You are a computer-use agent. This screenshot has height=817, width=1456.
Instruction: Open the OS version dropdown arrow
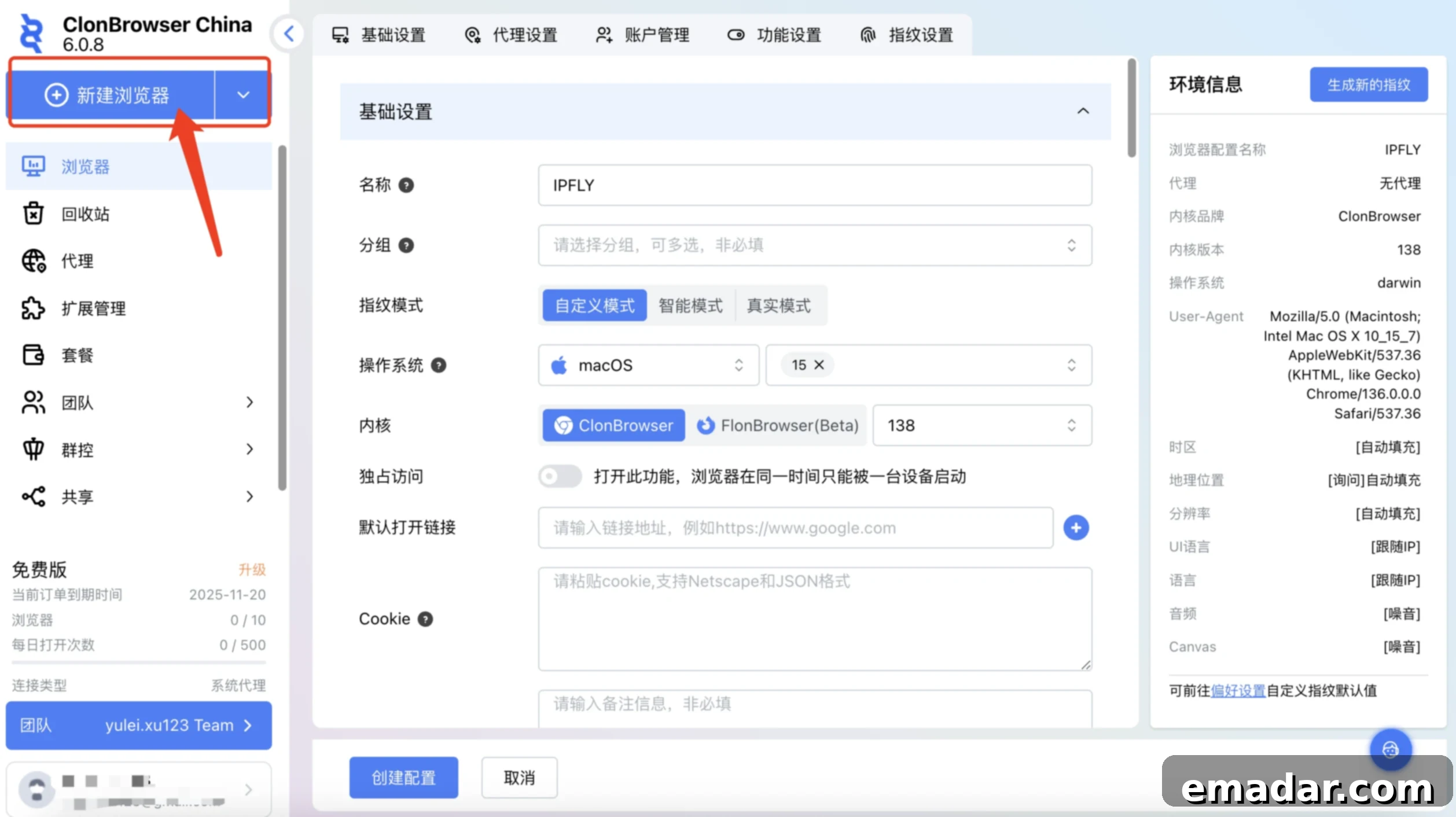(x=1071, y=365)
